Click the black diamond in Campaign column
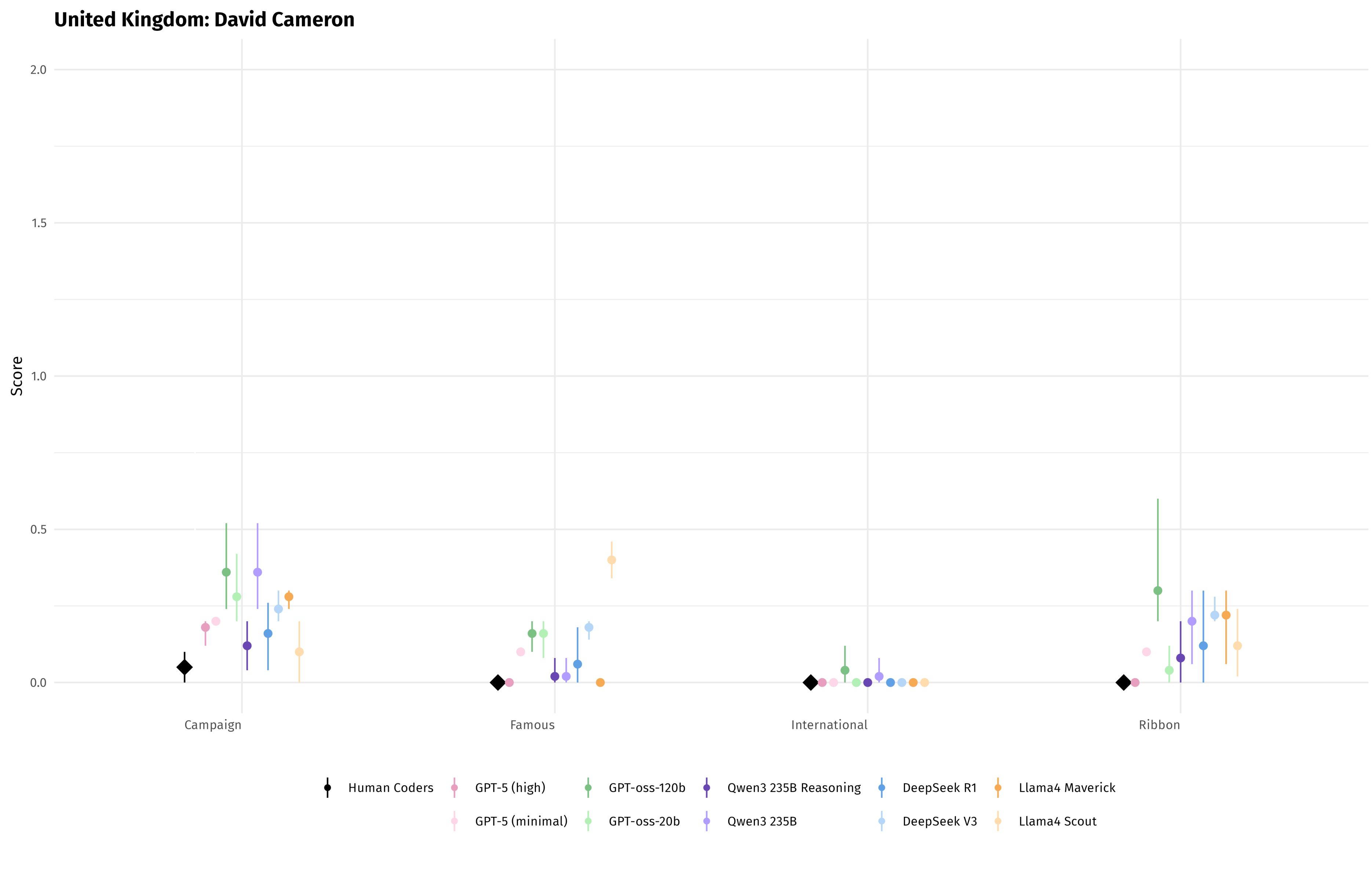Viewport: 1372px width, 870px height. point(184,667)
